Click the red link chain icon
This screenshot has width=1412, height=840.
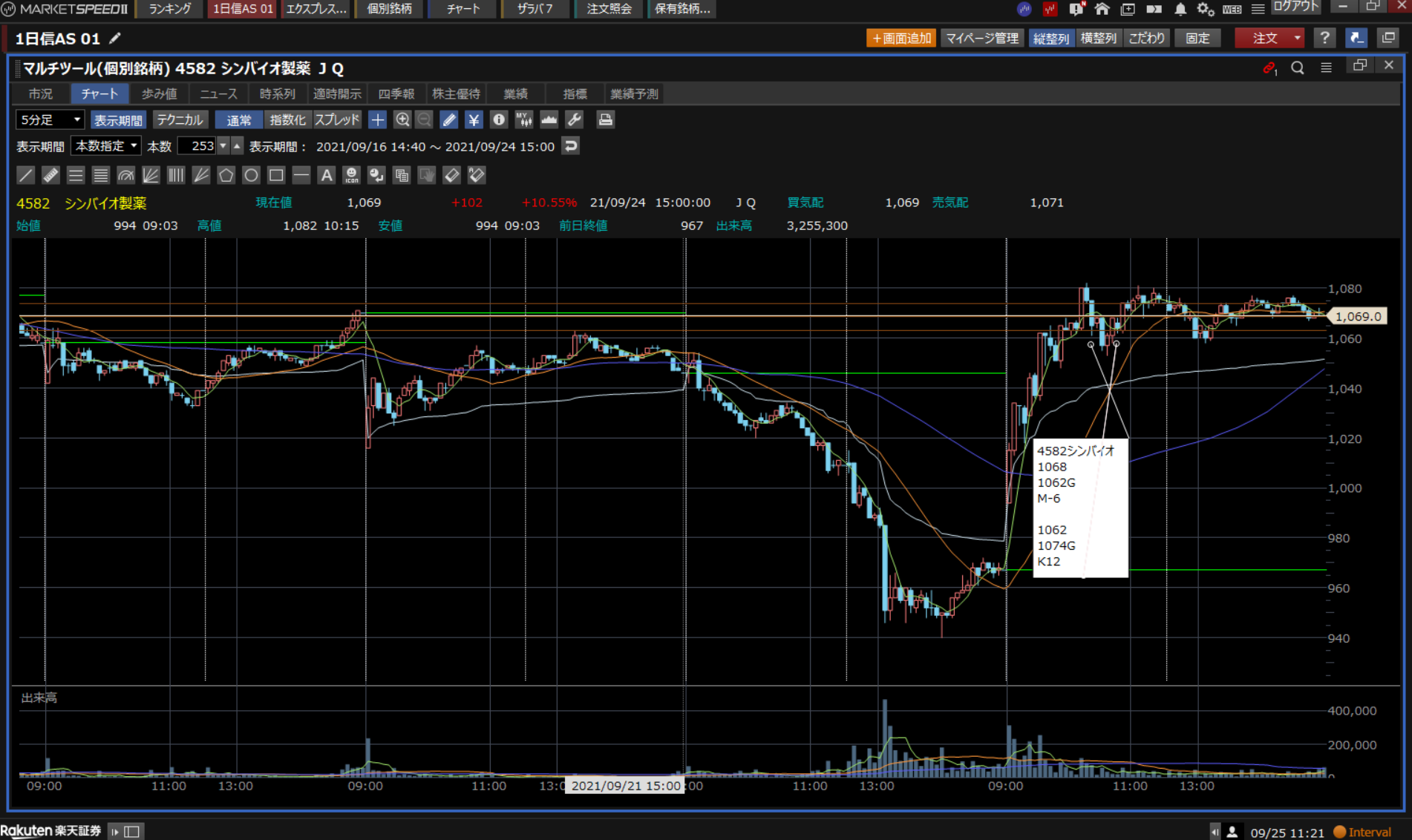1269,68
